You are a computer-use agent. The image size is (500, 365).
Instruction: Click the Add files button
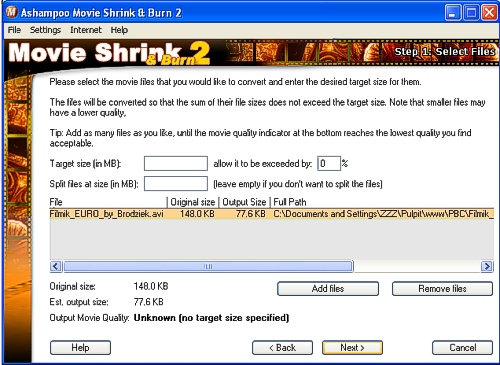coord(328,289)
